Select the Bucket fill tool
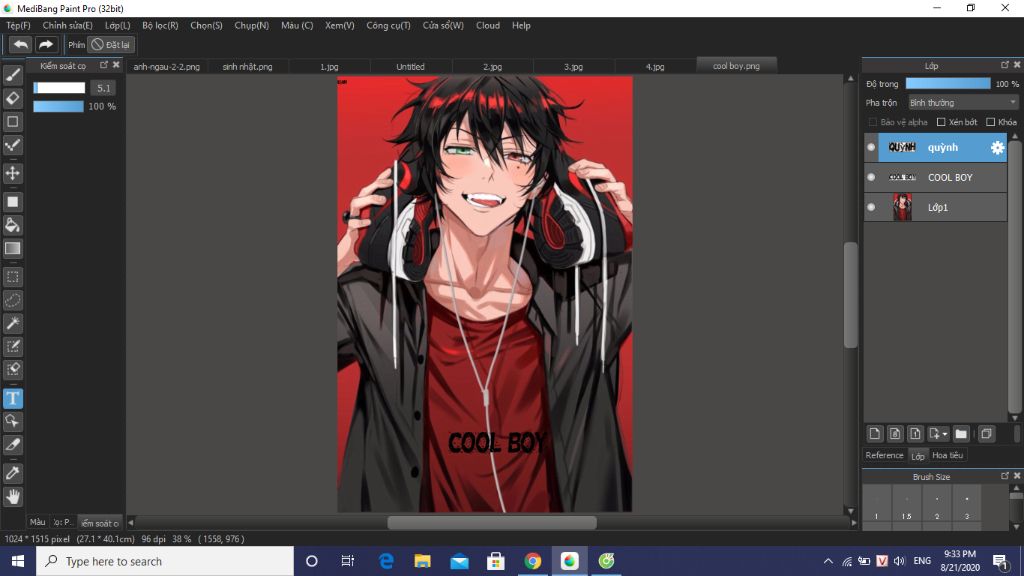This screenshot has height=576, width=1024. pyautogui.click(x=12, y=225)
